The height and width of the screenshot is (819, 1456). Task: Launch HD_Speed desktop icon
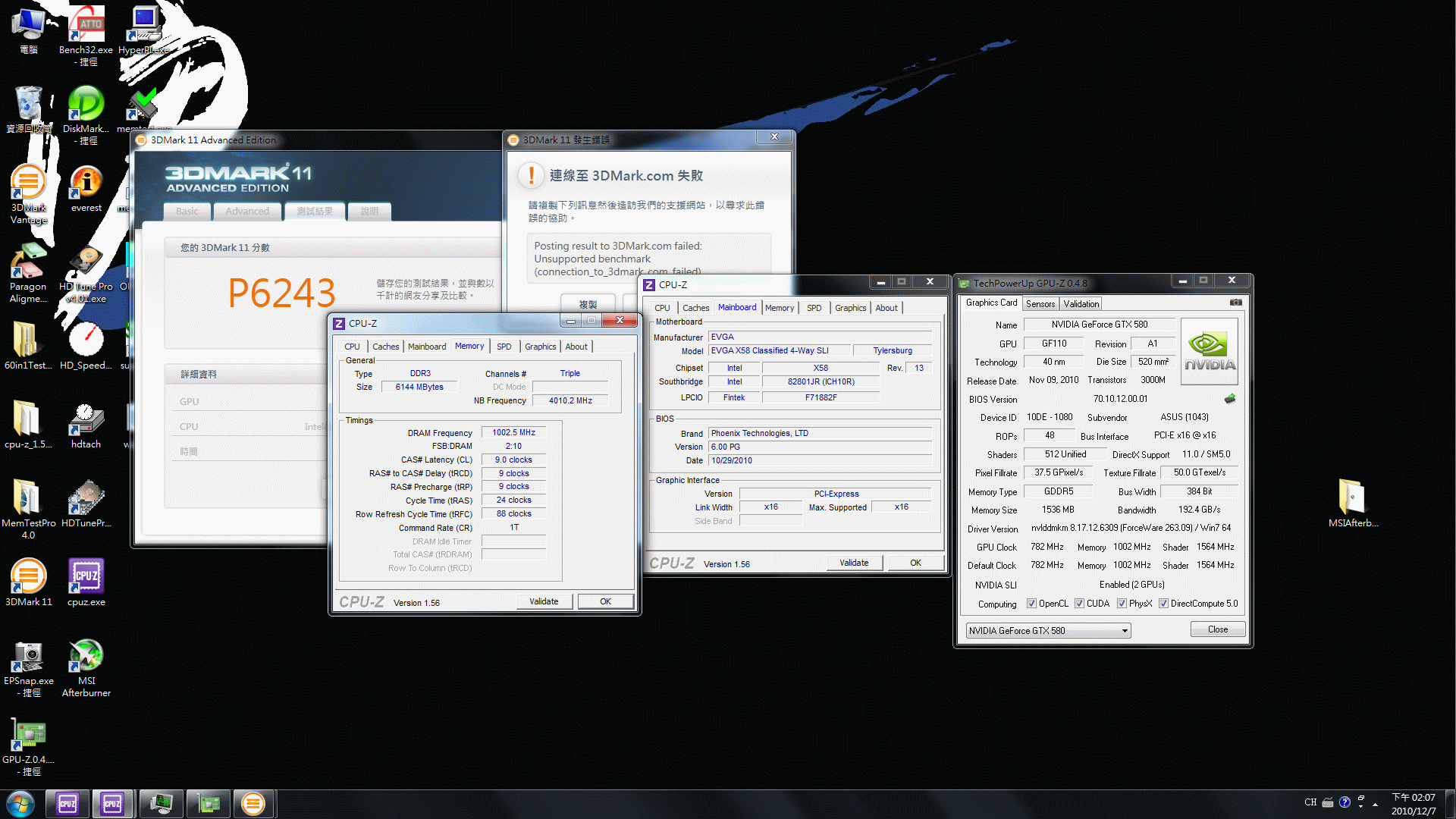86,345
